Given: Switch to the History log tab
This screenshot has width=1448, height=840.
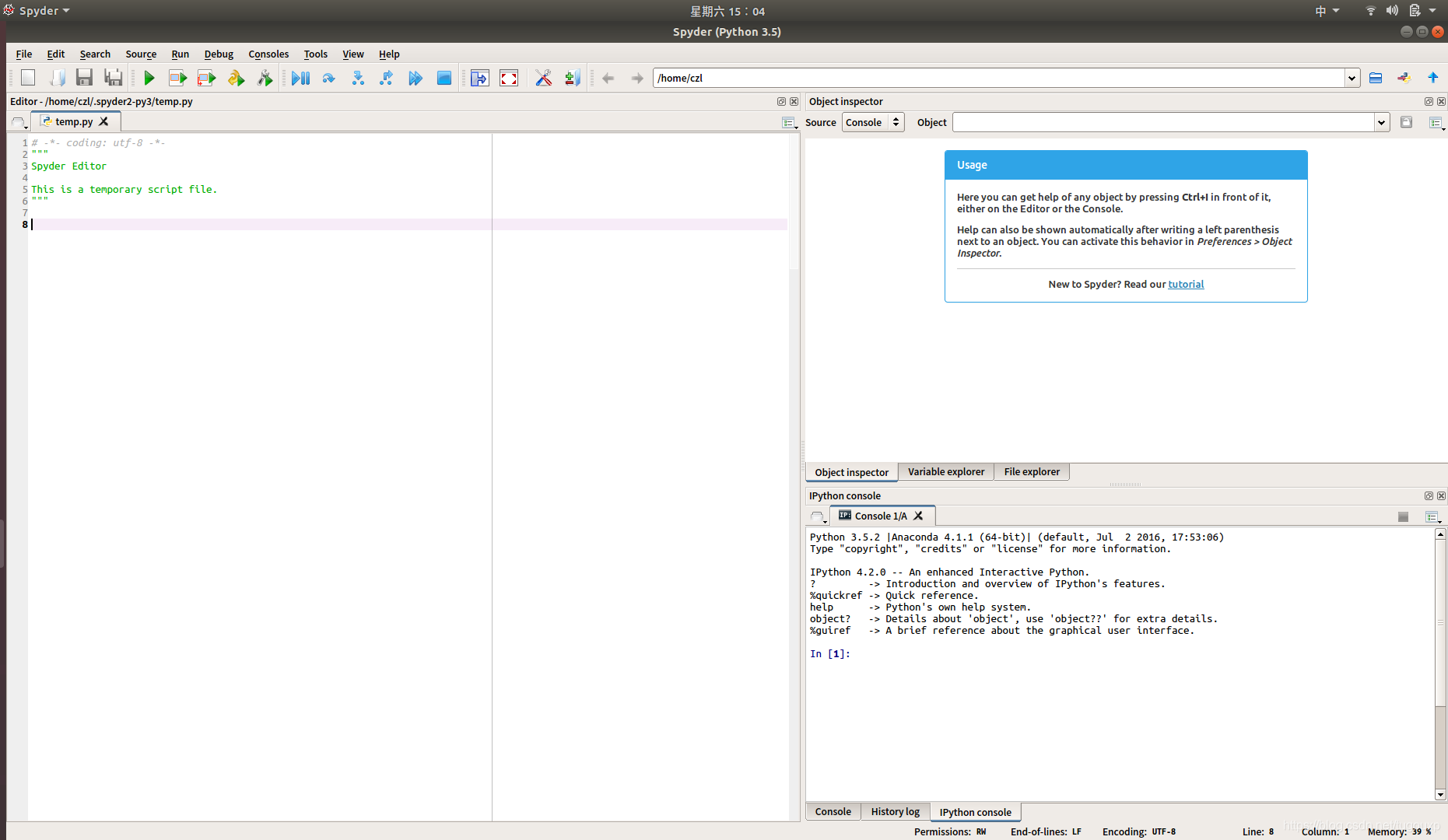Looking at the screenshot, I should pyautogui.click(x=895, y=811).
